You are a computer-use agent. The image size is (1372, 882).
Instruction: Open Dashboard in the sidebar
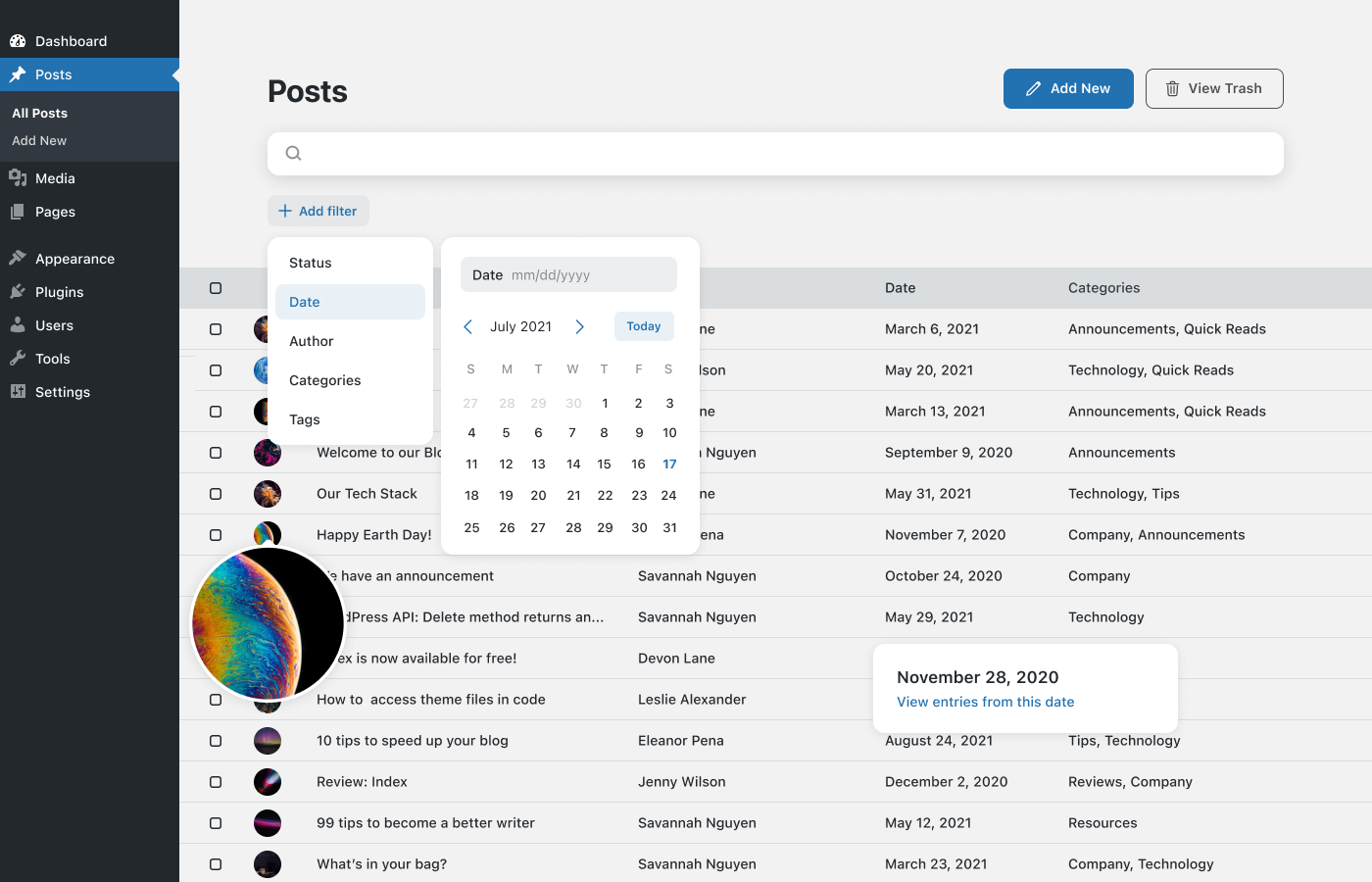point(71,41)
